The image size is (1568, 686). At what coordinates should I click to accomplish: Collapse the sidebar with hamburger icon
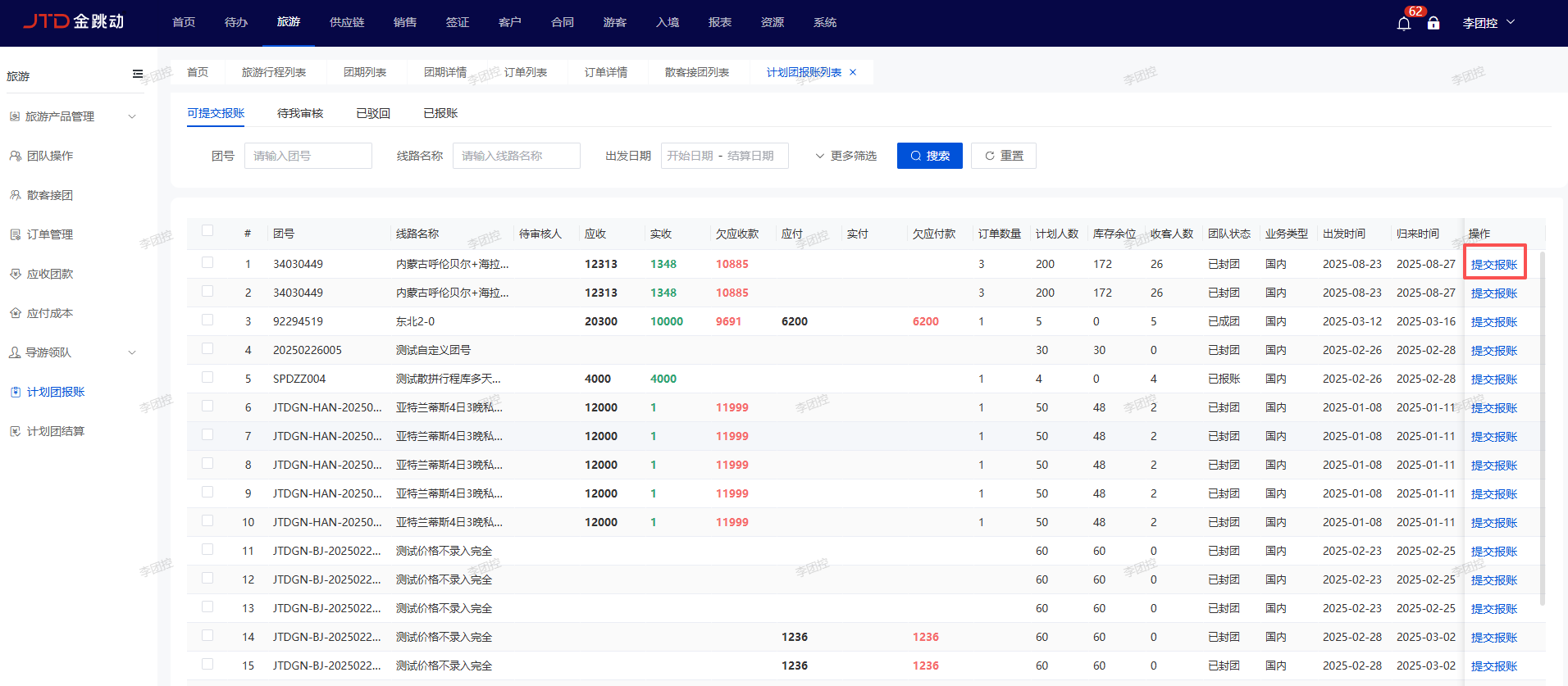pyautogui.click(x=138, y=75)
